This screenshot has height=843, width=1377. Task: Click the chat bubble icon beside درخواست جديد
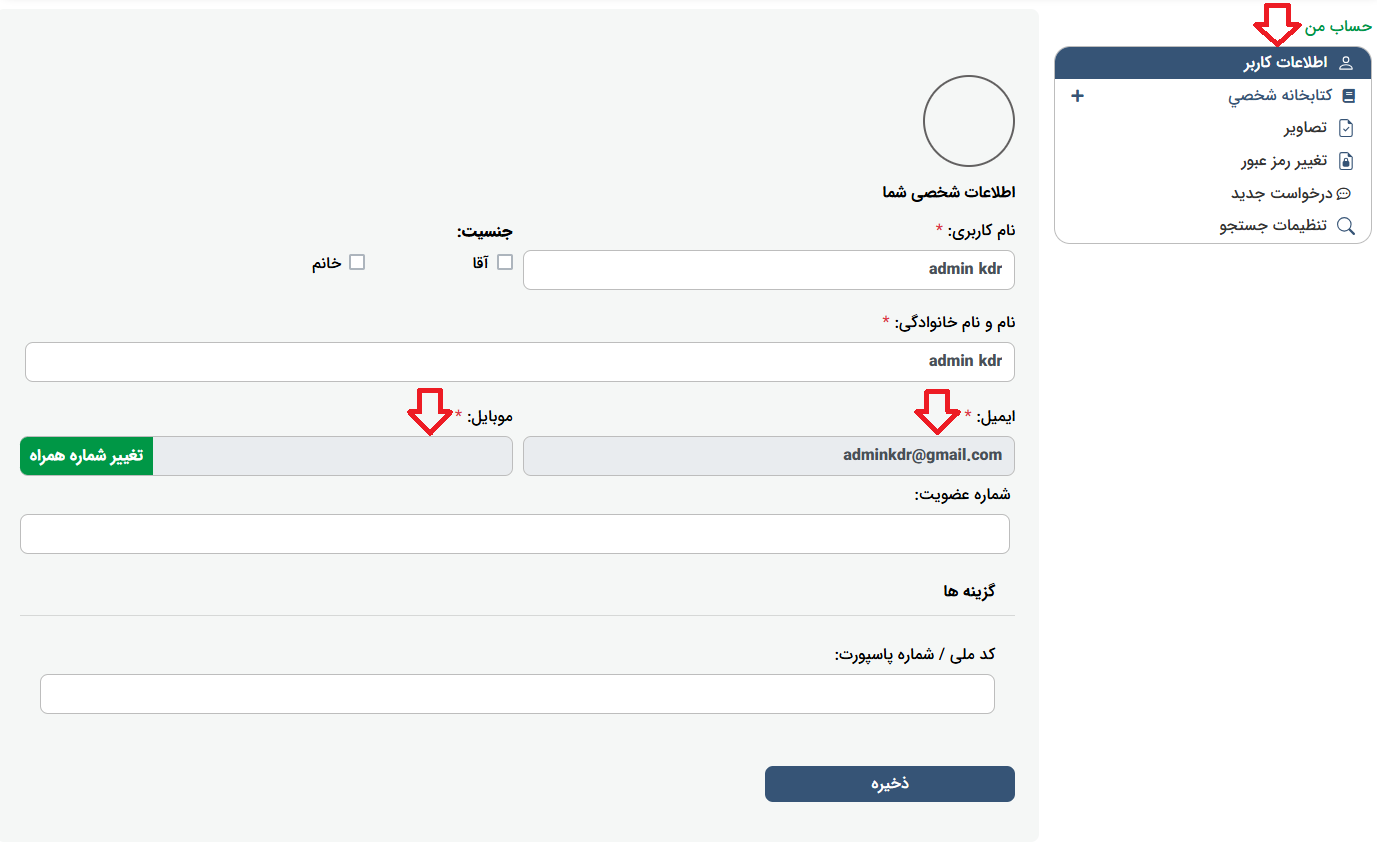click(x=1344, y=194)
